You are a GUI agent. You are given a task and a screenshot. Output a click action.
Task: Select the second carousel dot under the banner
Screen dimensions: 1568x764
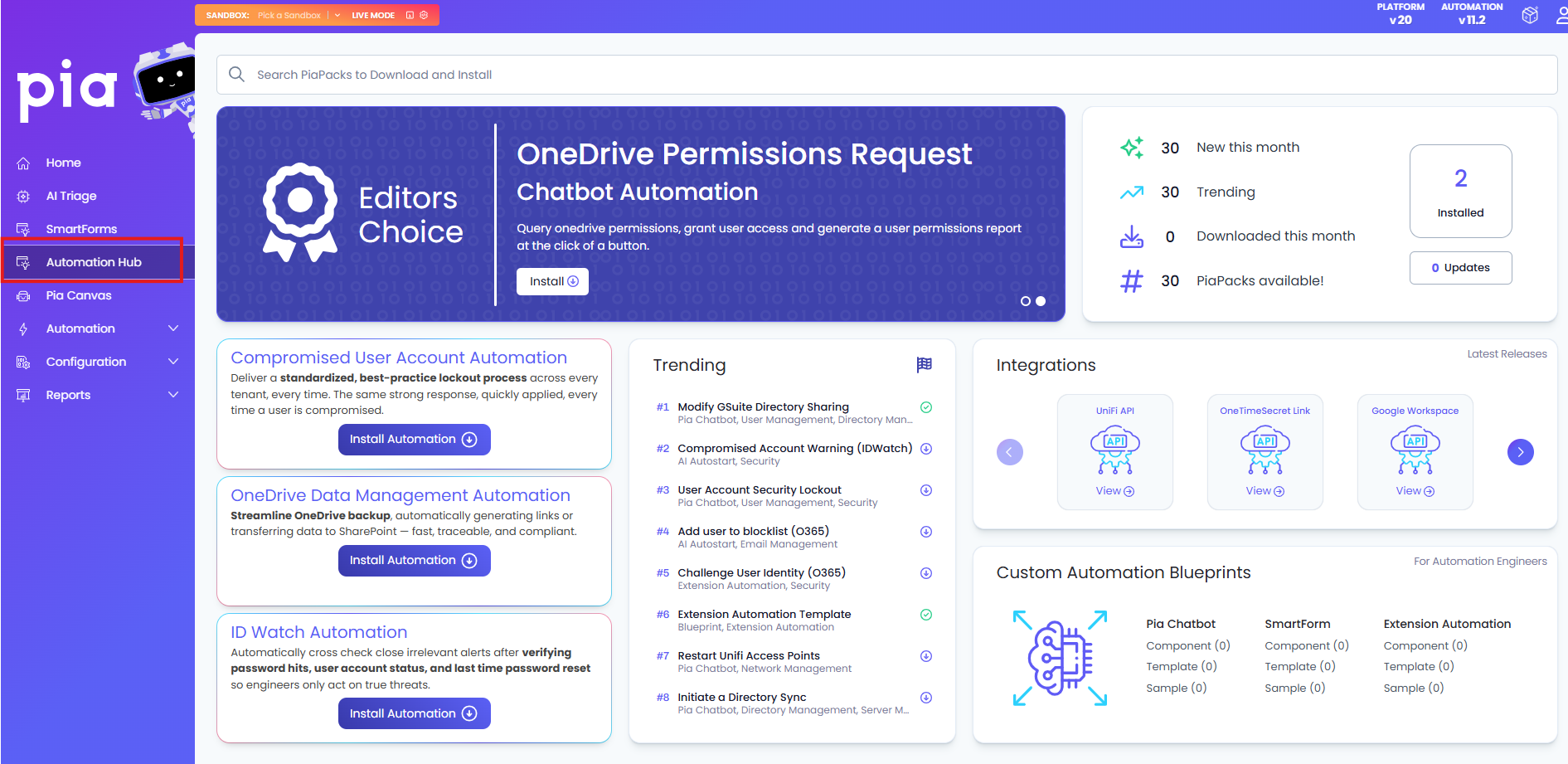[x=1041, y=300]
